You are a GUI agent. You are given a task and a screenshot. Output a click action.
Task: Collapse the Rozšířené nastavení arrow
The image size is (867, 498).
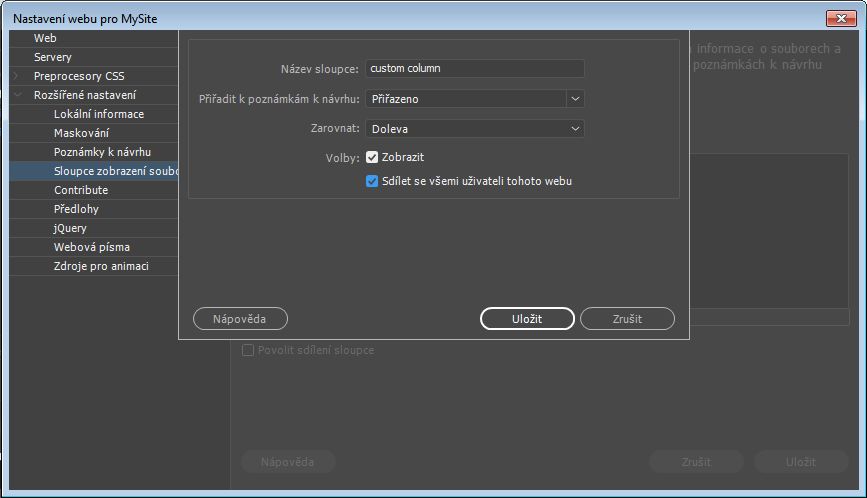coord(18,95)
